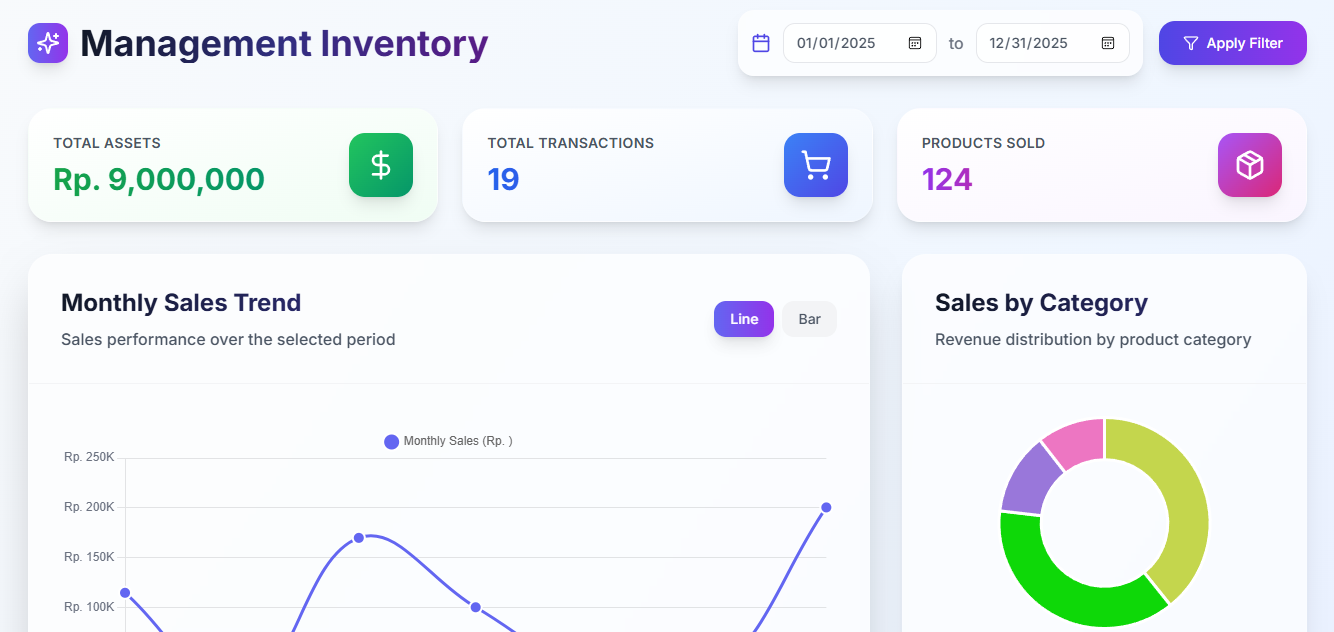
Task: Open the date picker for 12/31/2025
Action: (x=1107, y=43)
